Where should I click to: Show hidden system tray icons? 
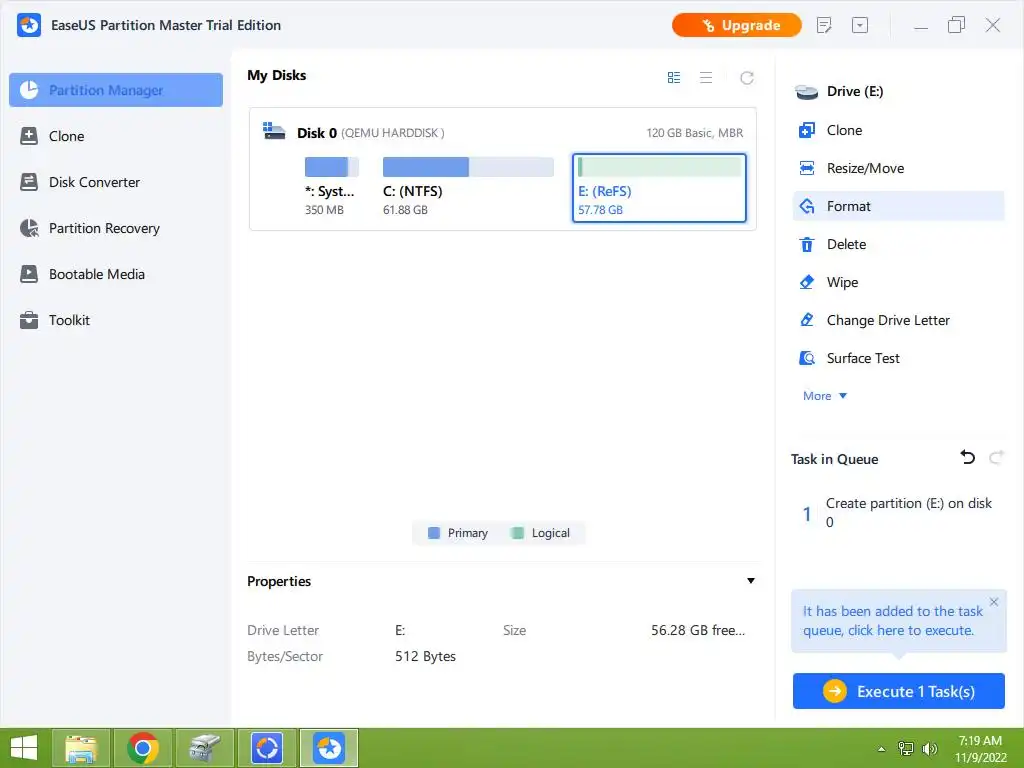882,748
